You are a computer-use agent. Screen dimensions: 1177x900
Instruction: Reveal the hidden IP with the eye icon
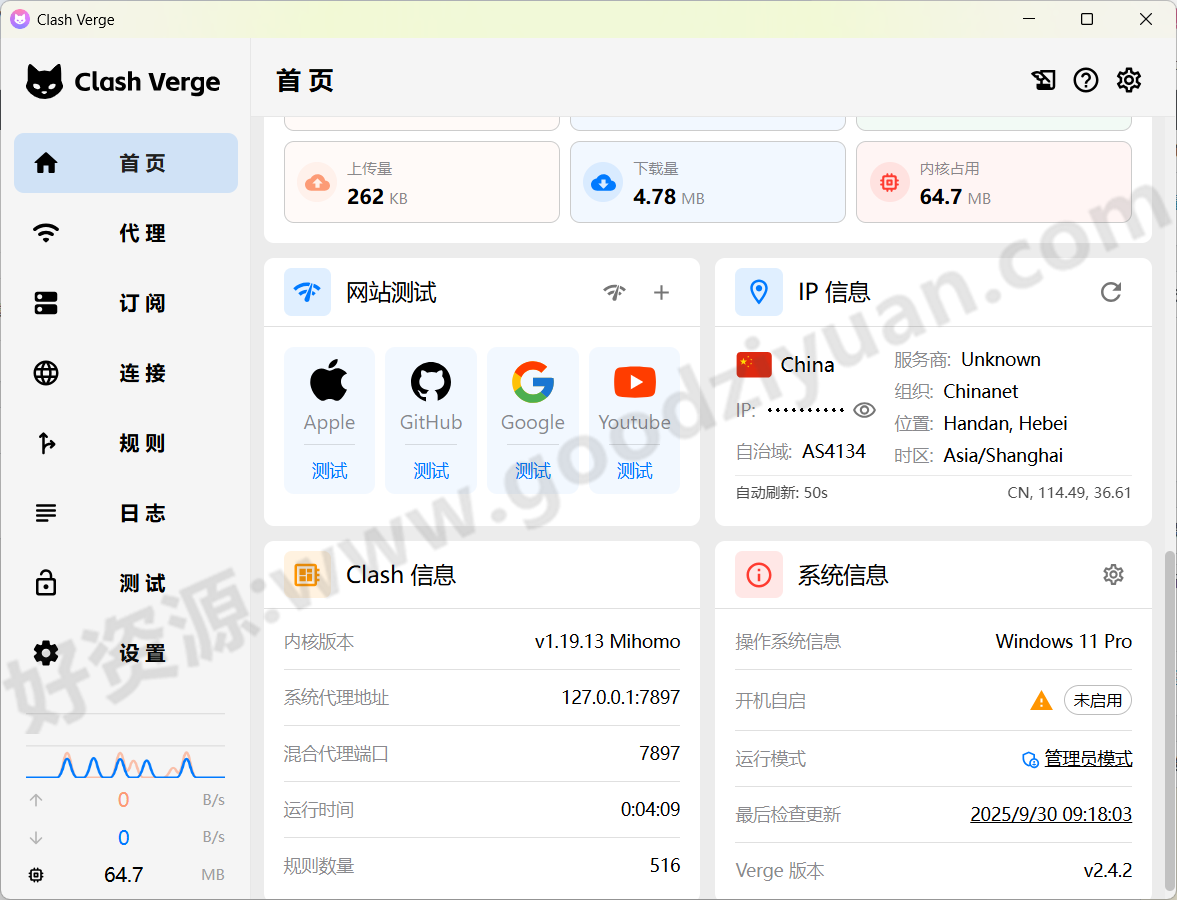[865, 410]
